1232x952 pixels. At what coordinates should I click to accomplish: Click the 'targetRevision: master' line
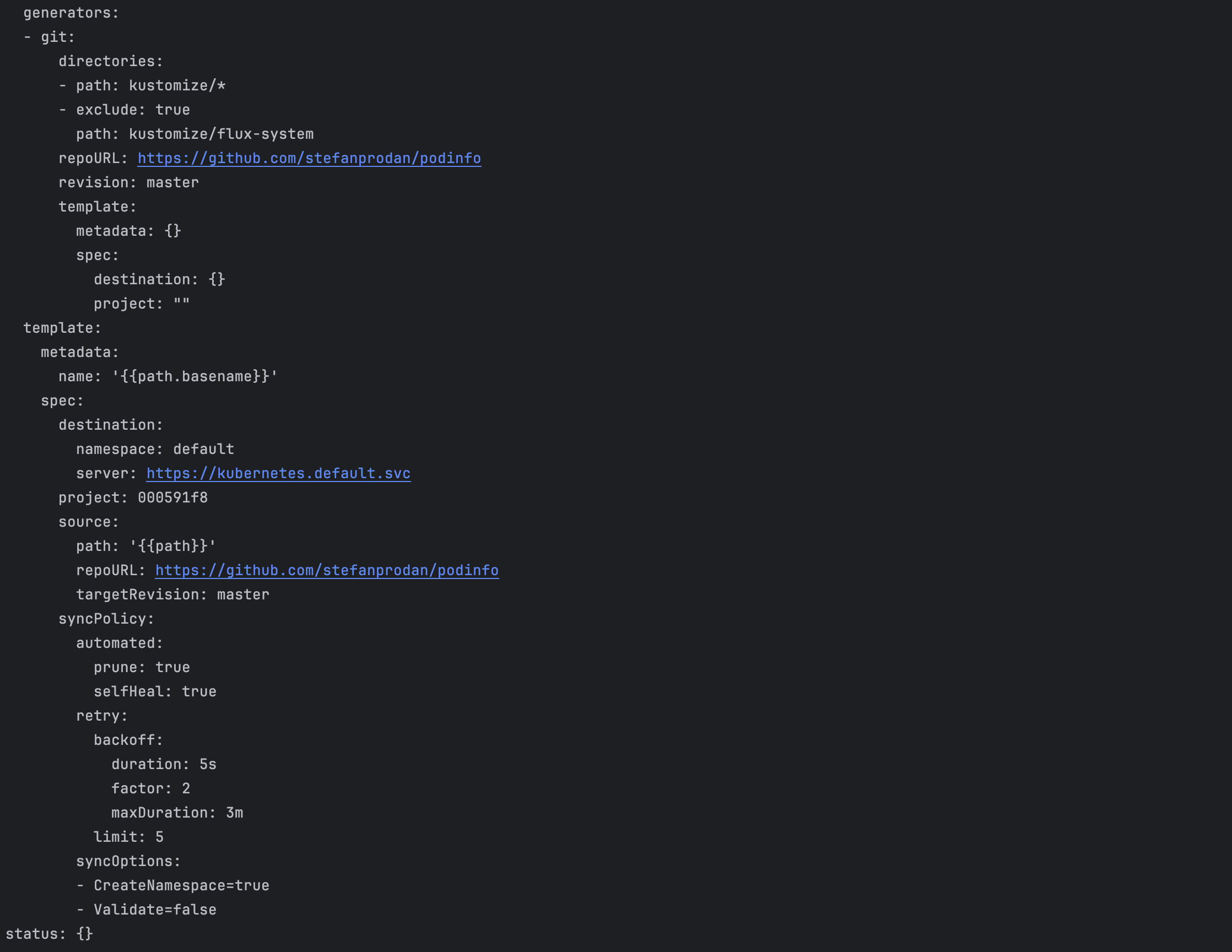coord(172,595)
